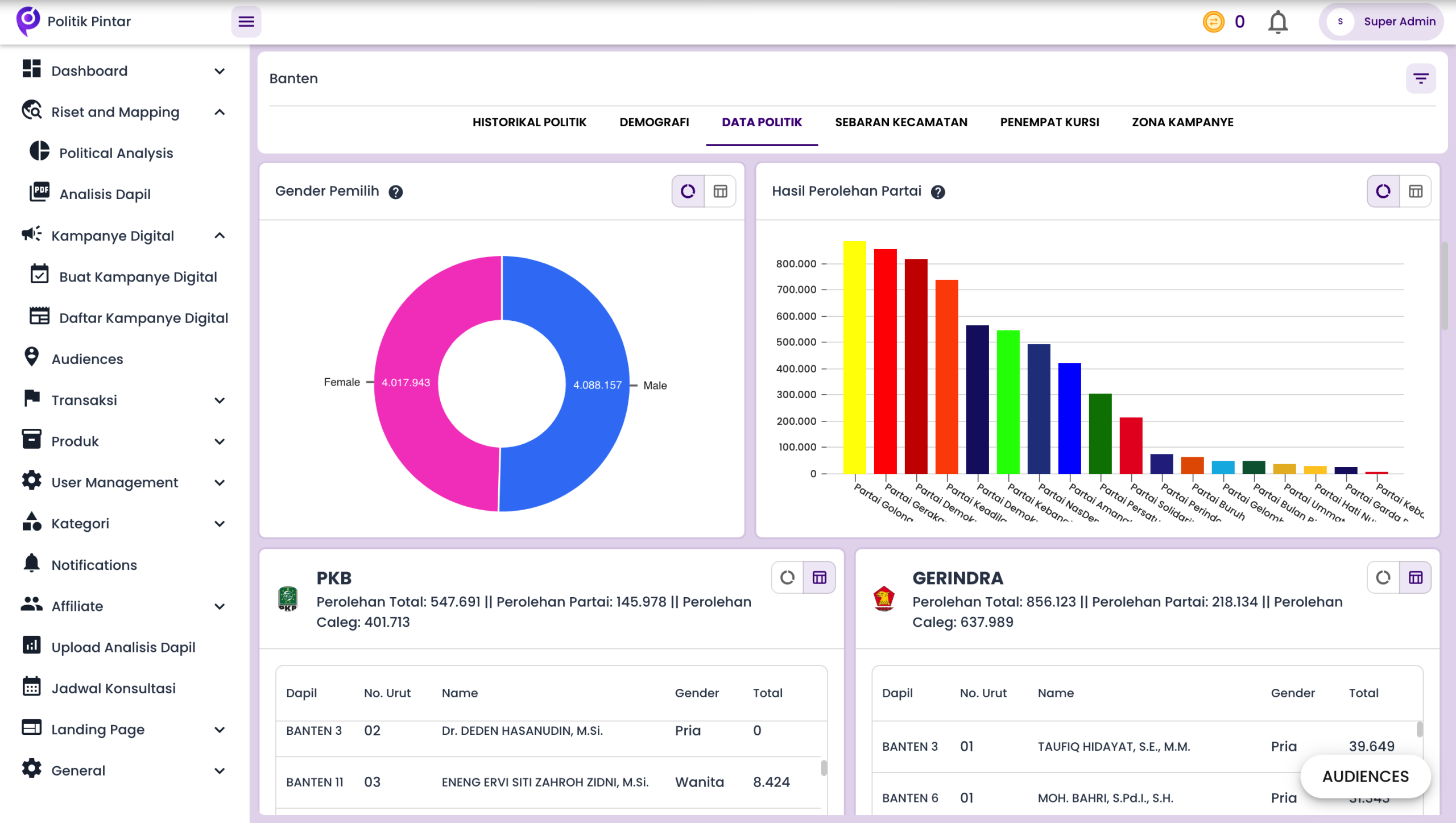Click the coin balance icon
The width and height of the screenshot is (1456, 823).
coord(1213,22)
